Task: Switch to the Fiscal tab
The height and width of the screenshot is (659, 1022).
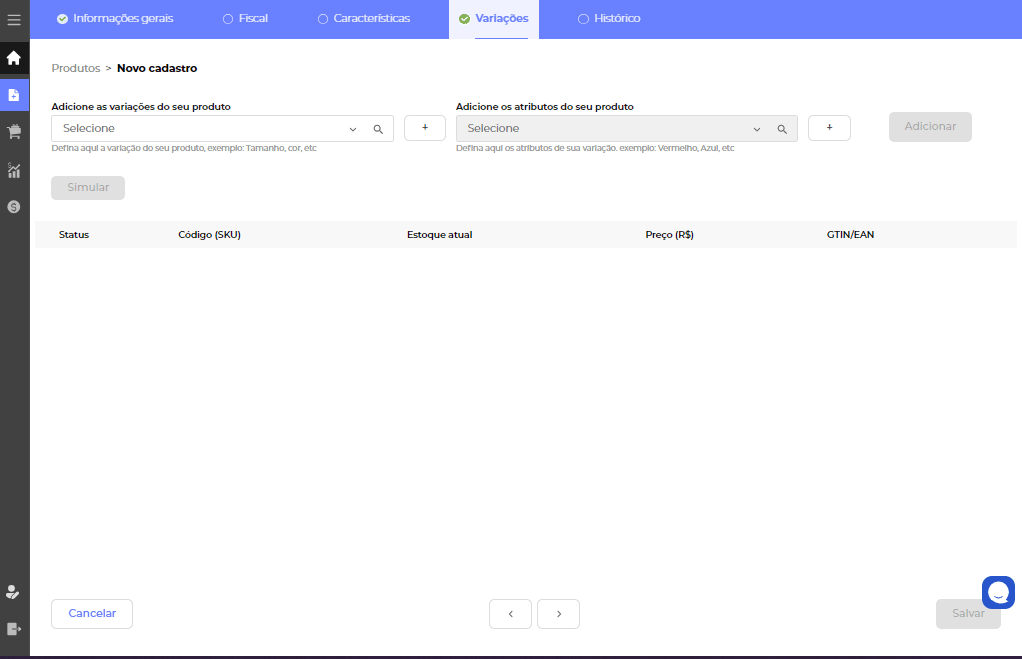Action: (x=245, y=19)
